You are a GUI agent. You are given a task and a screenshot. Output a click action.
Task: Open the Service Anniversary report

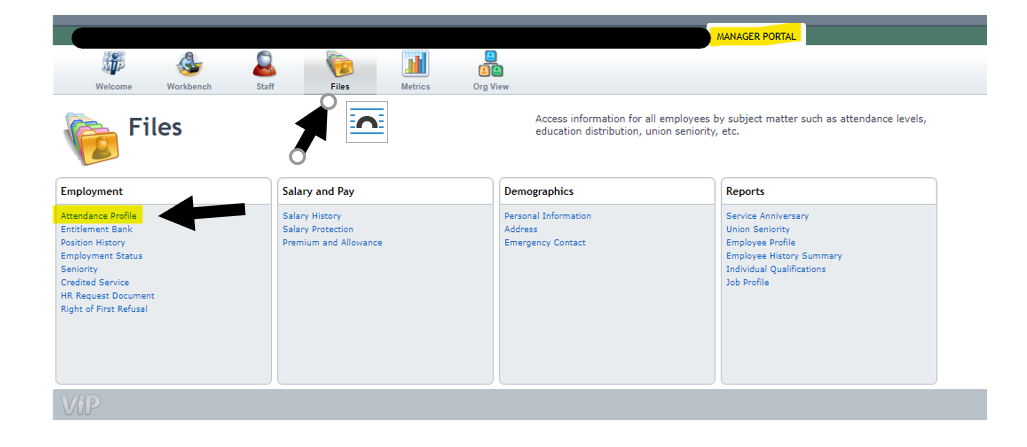point(767,216)
